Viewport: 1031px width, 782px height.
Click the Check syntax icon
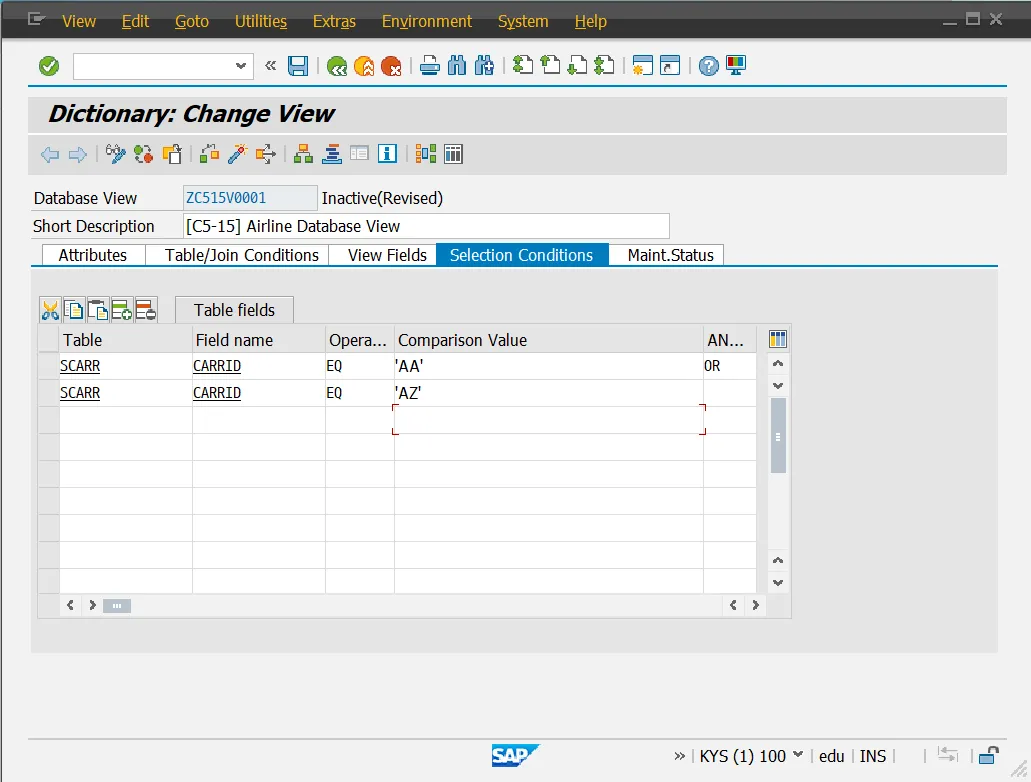click(x=209, y=154)
